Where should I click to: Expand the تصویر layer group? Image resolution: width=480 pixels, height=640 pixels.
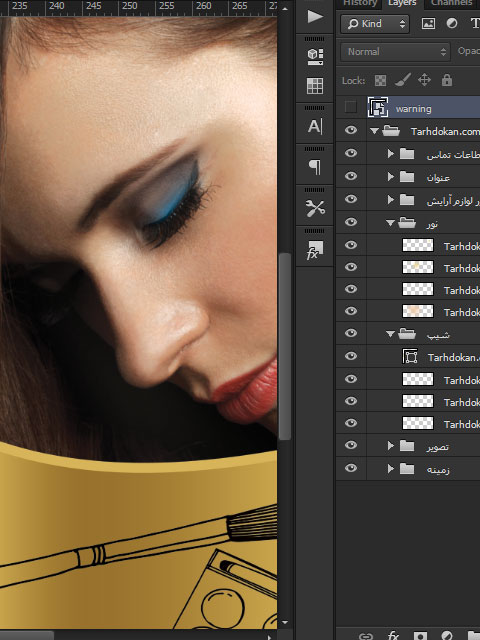point(391,446)
